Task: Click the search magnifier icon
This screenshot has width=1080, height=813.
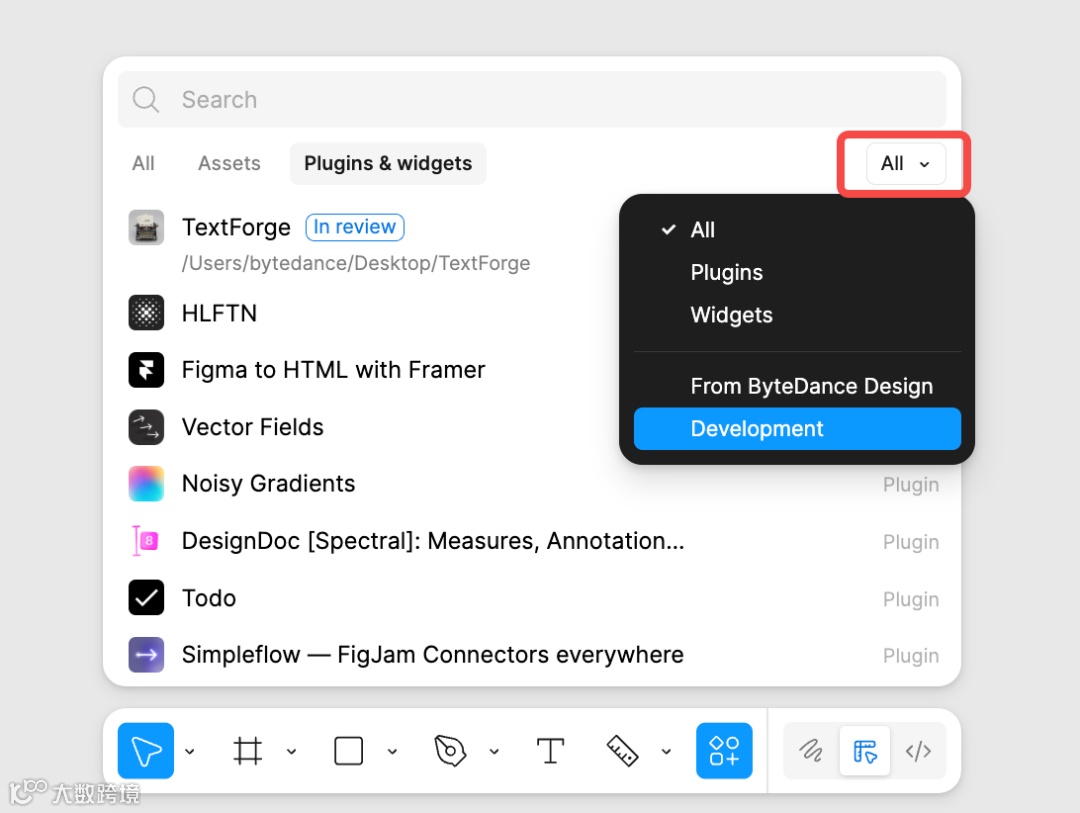Action: pos(145,100)
